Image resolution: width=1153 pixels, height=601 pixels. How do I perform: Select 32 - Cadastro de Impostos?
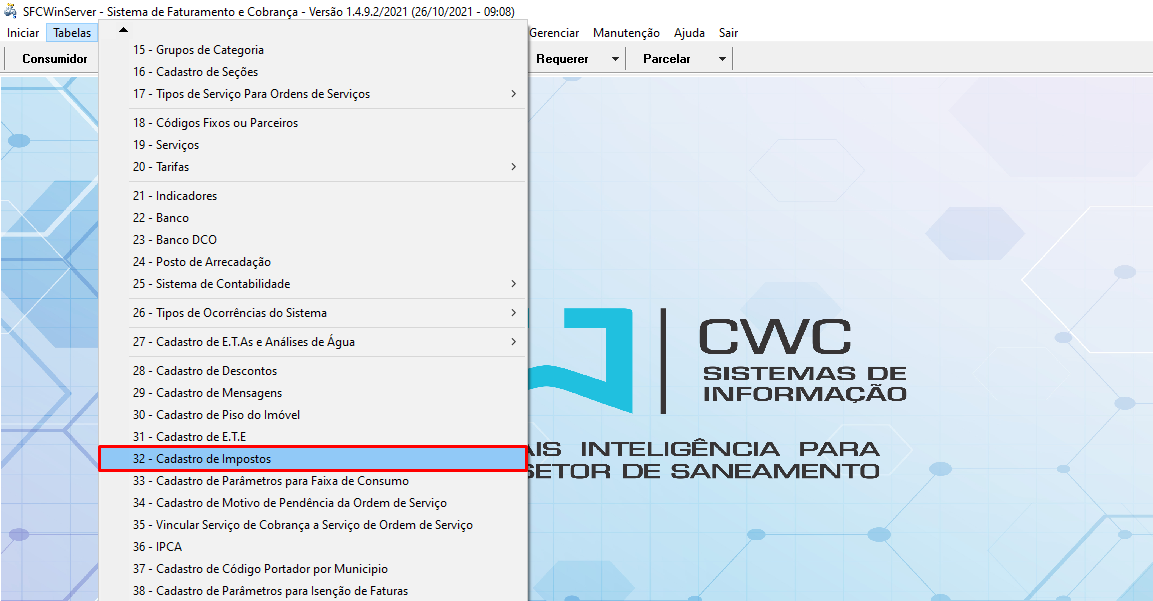[312, 459]
